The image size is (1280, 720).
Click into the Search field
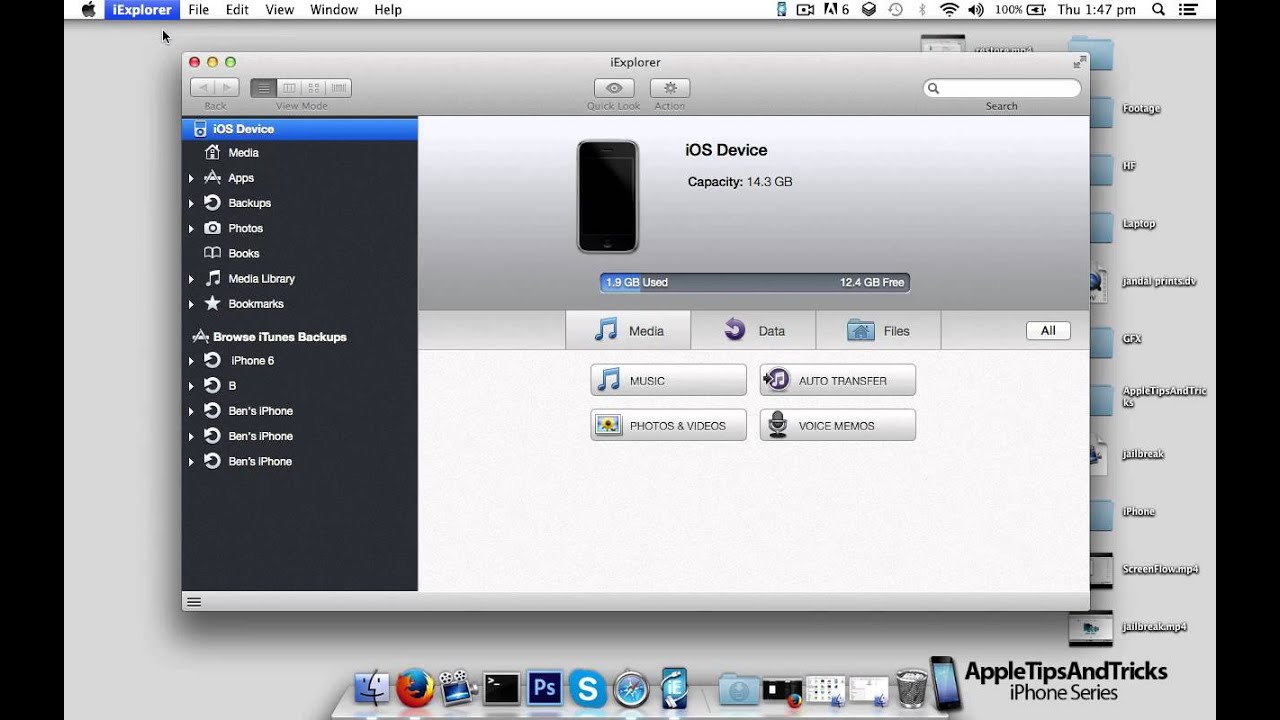[x=1002, y=88]
